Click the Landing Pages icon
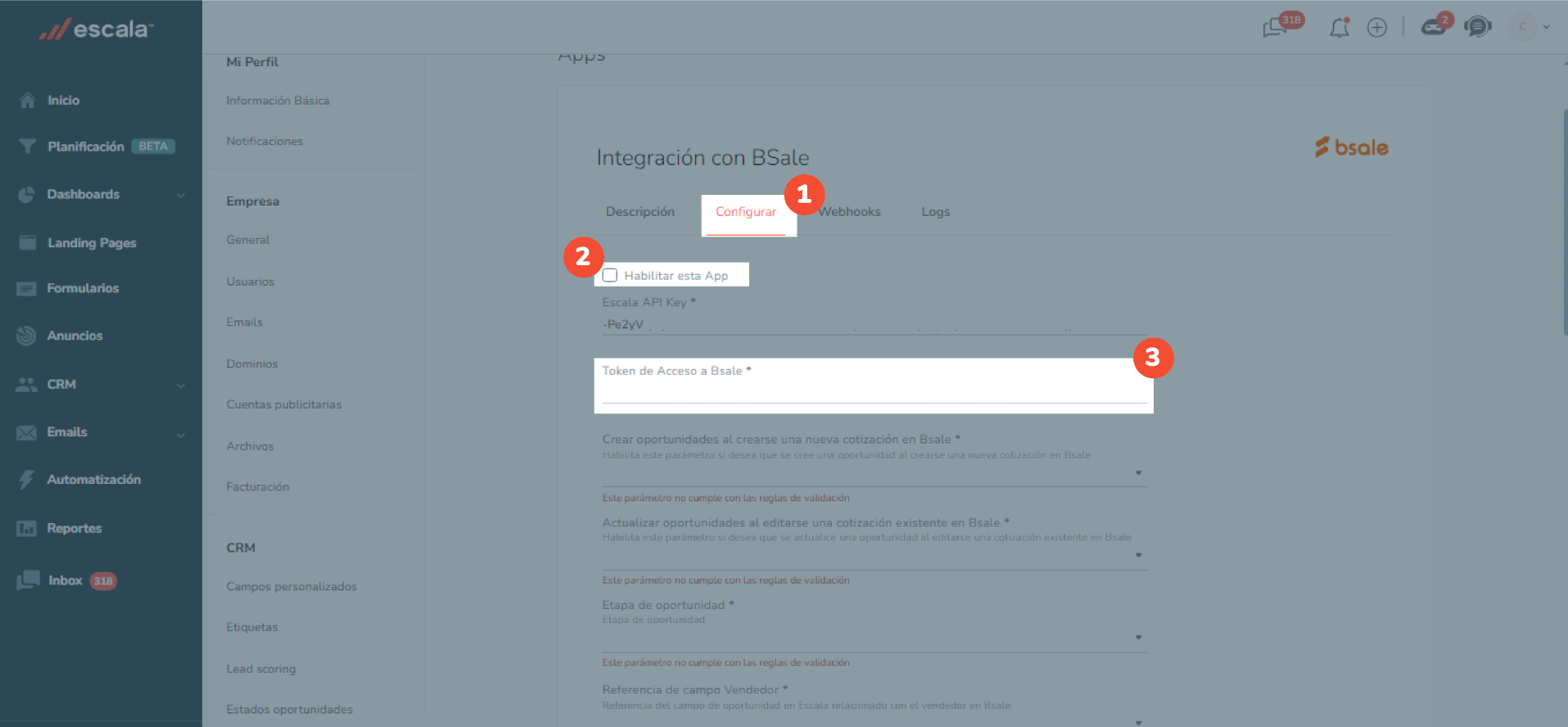The width and height of the screenshot is (1568, 727). coord(27,242)
